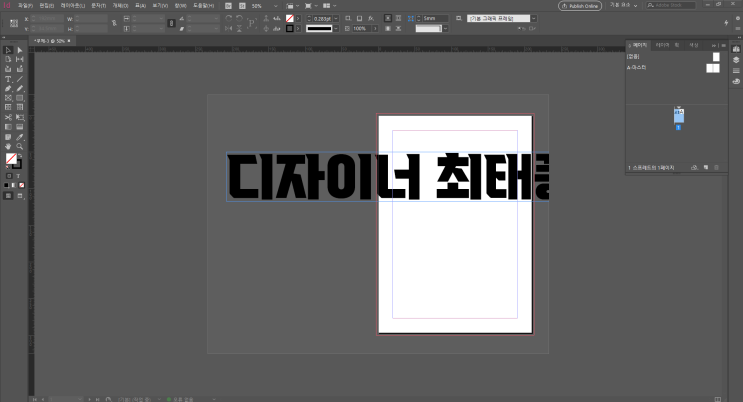
Task: Open the Pages panel dock icon
Action: click(736, 49)
